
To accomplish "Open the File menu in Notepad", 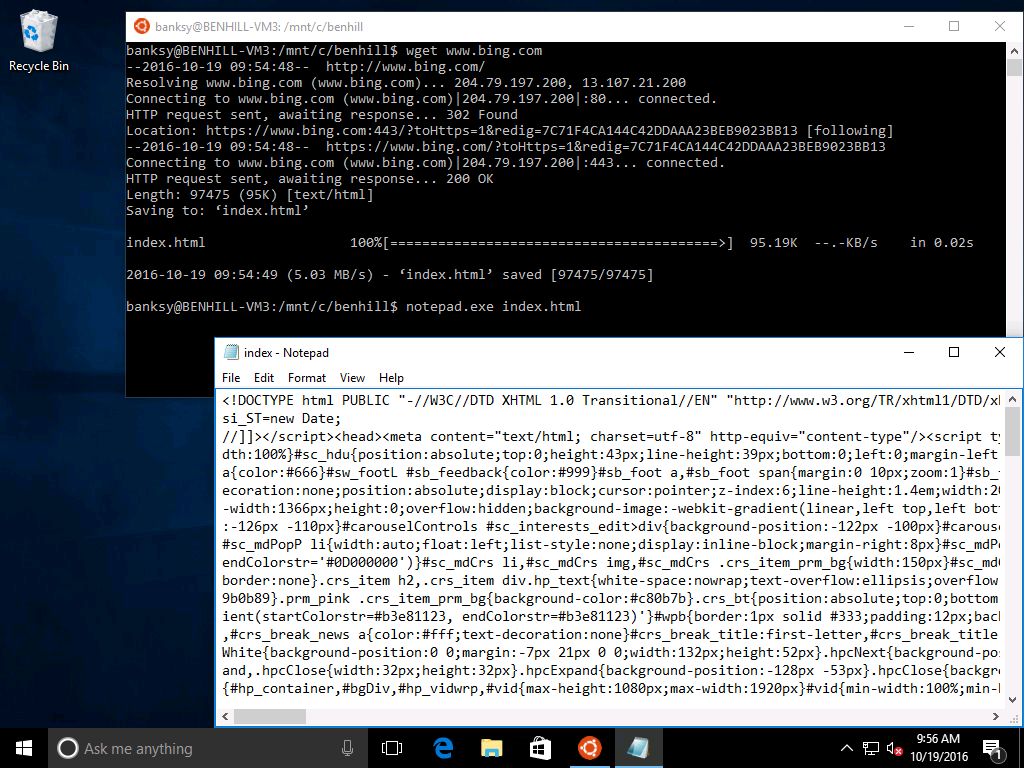I will (x=231, y=378).
